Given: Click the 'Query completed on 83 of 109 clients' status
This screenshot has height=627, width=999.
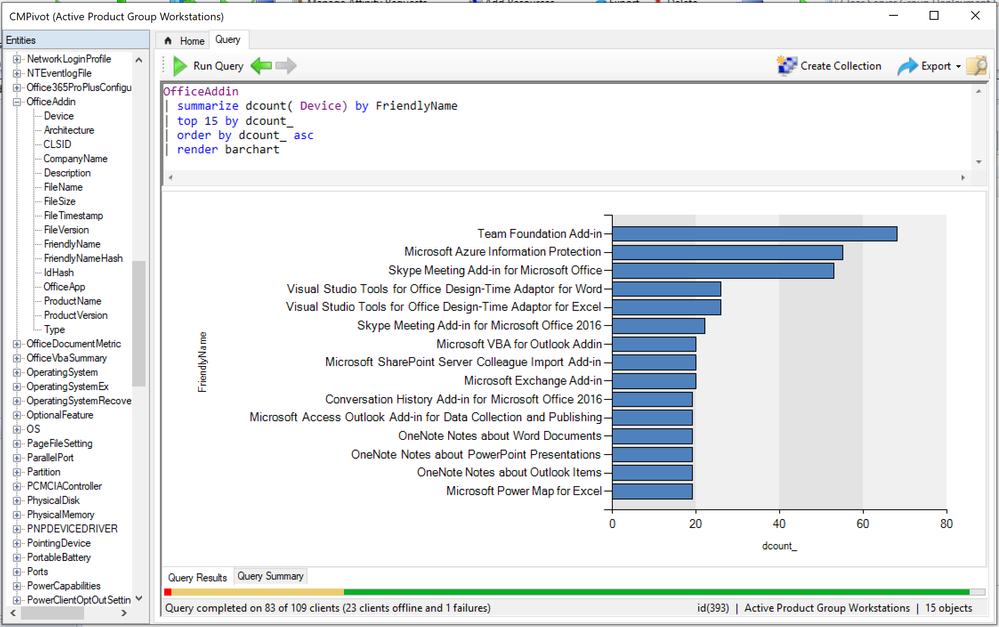Looking at the screenshot, I should pos(327,608).
